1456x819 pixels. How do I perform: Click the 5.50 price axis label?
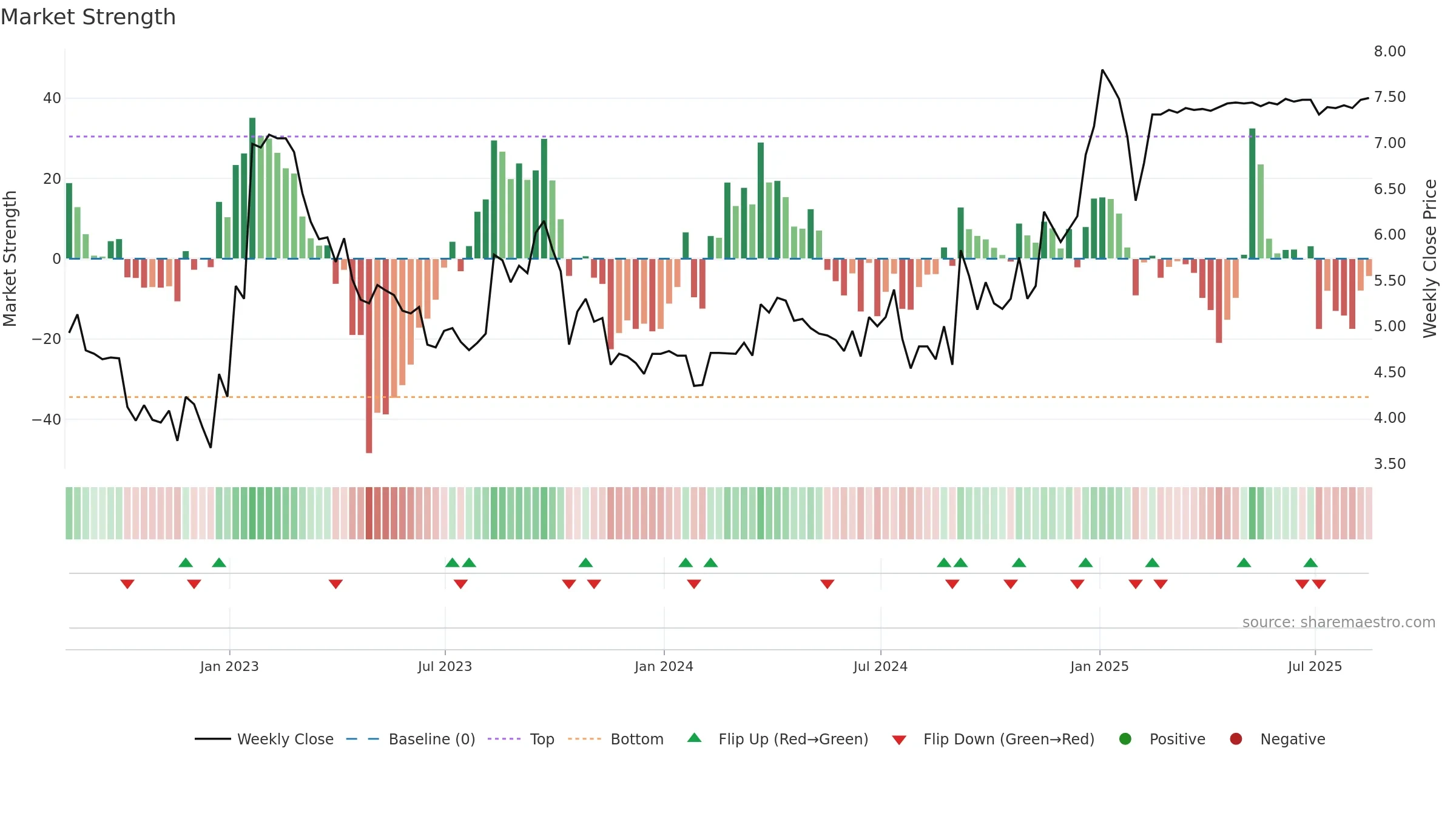[1390, 280]
